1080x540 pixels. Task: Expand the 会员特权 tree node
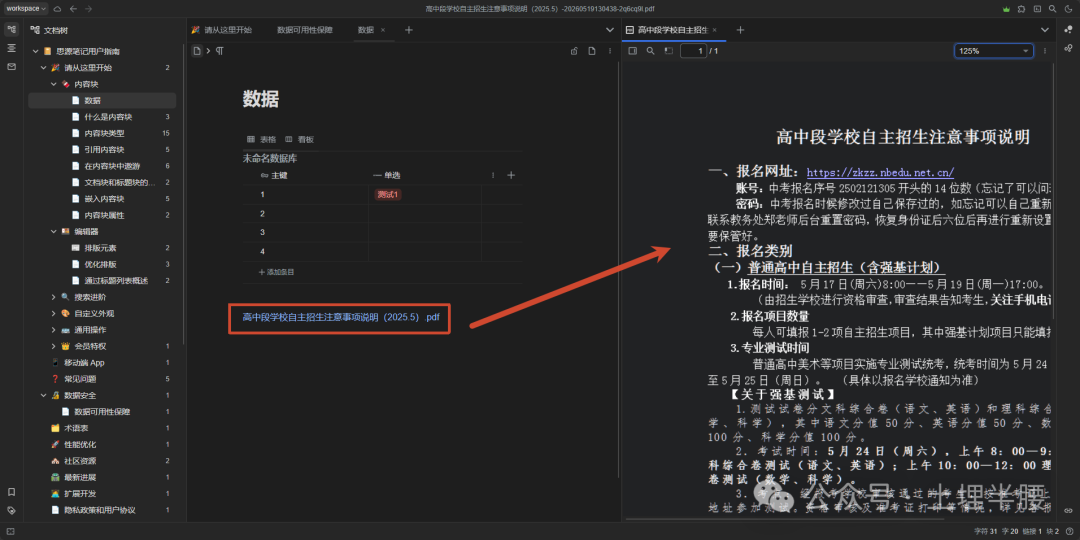coord(54,346)
